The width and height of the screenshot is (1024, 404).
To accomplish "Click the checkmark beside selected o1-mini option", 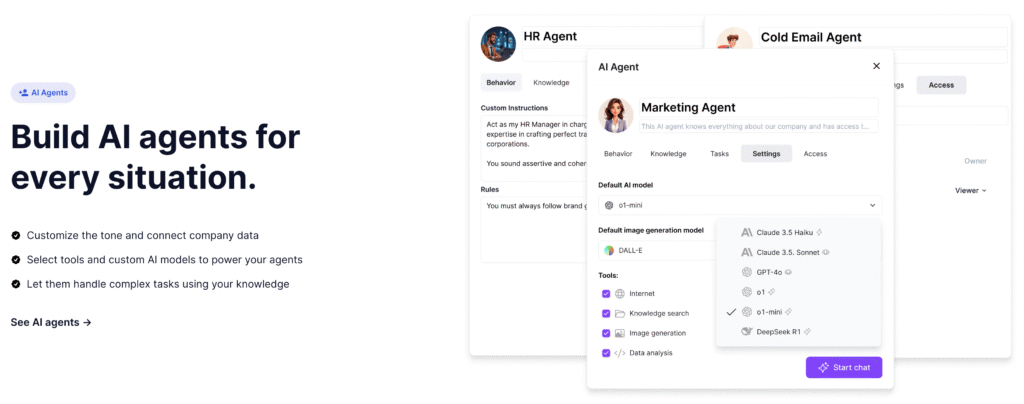I will (731, 312).
